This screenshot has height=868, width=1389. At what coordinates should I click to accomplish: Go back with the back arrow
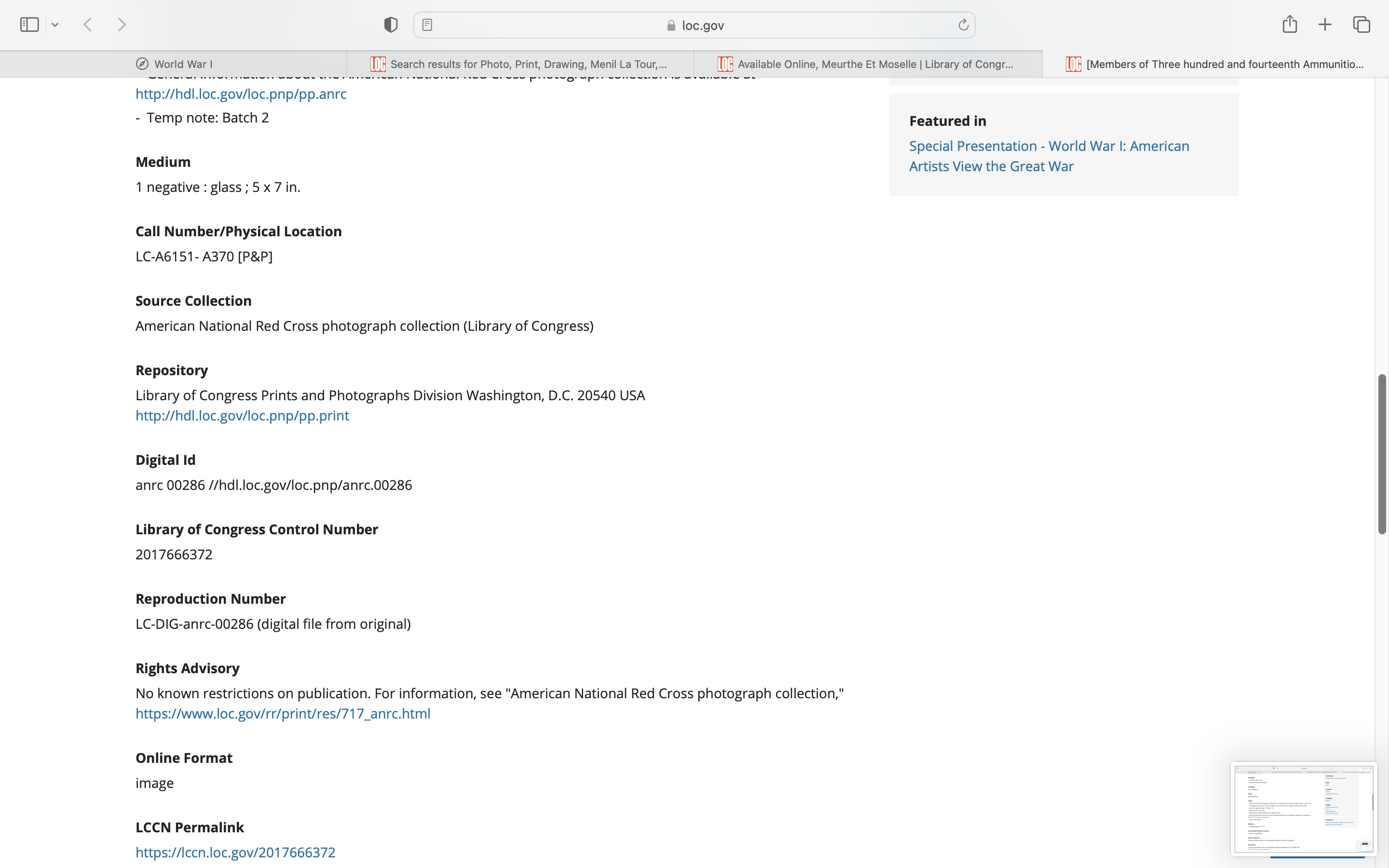pos(88,25)
